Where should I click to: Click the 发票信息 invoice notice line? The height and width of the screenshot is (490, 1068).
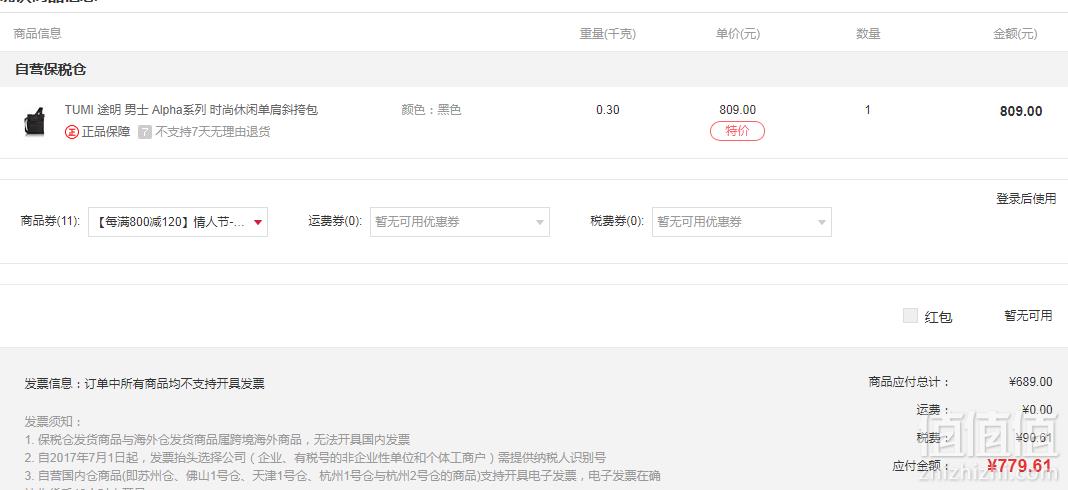pyautogui.click(x=144, y=384)
